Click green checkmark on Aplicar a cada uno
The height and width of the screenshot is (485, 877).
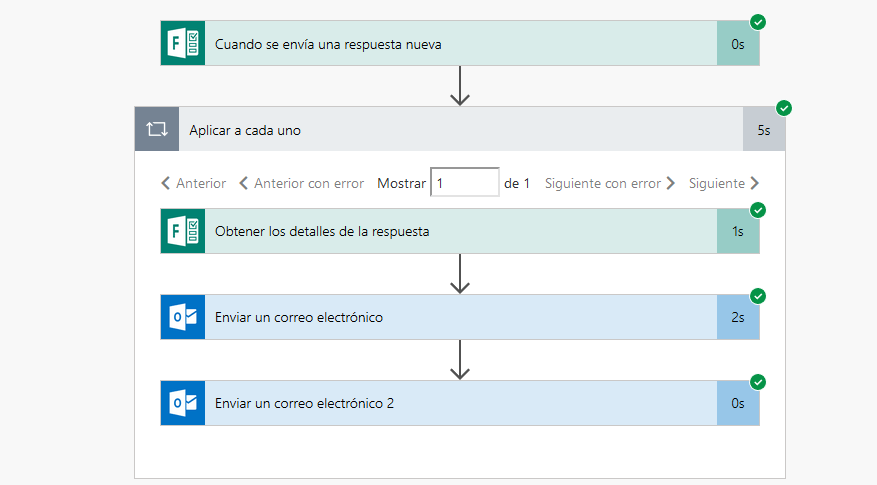(784, 108)
